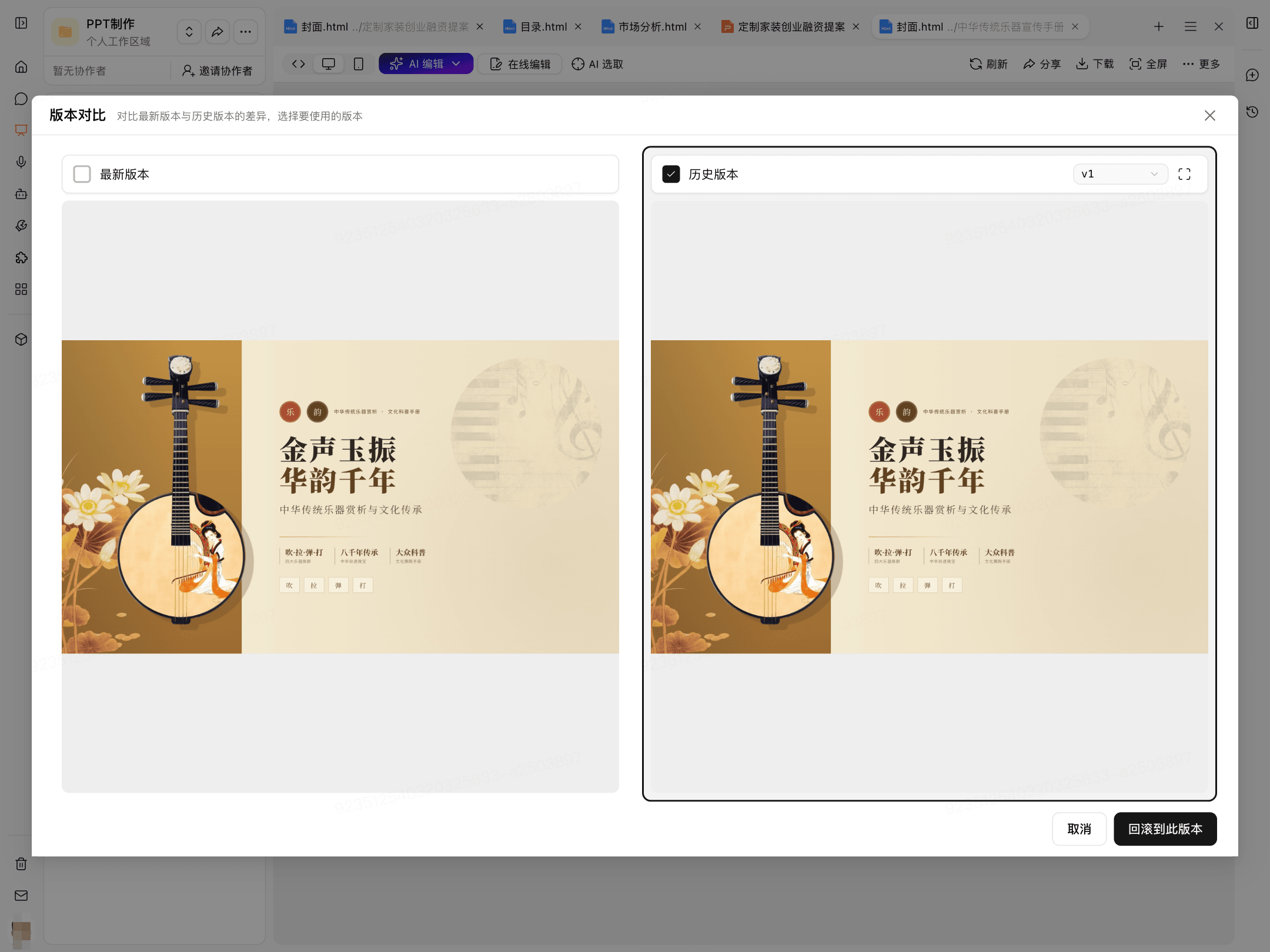Open the v1 version dropdown
This screenshot has height=952, width=1270.
1120,174
